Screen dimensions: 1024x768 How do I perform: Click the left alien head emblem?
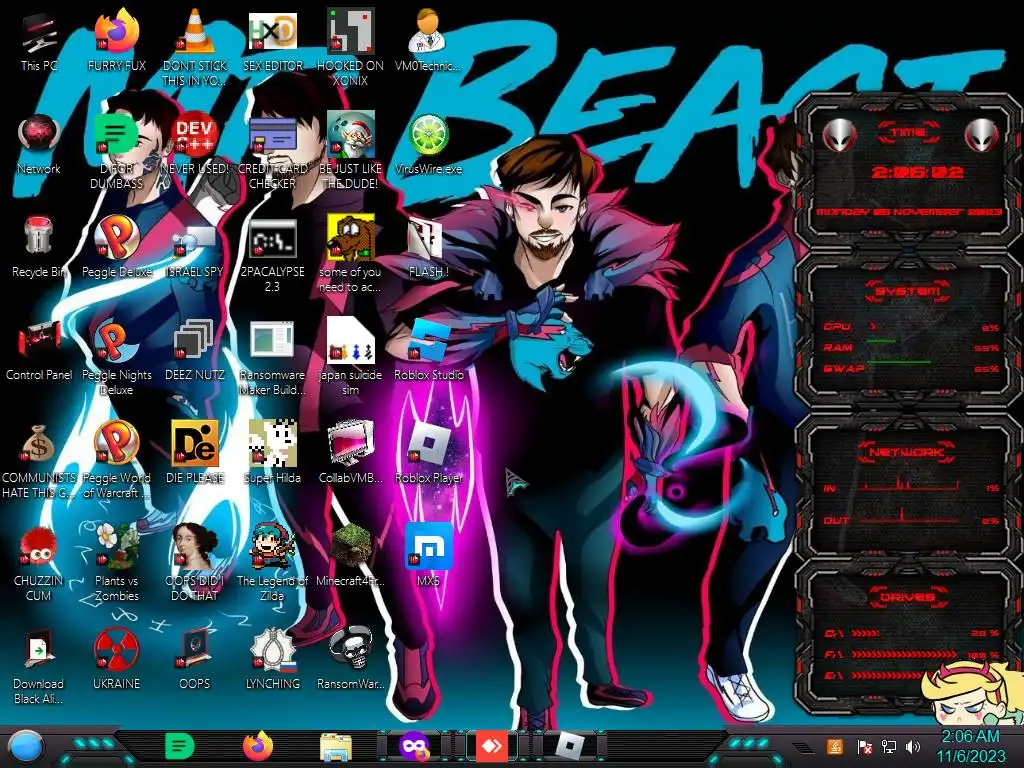point(838,135)
